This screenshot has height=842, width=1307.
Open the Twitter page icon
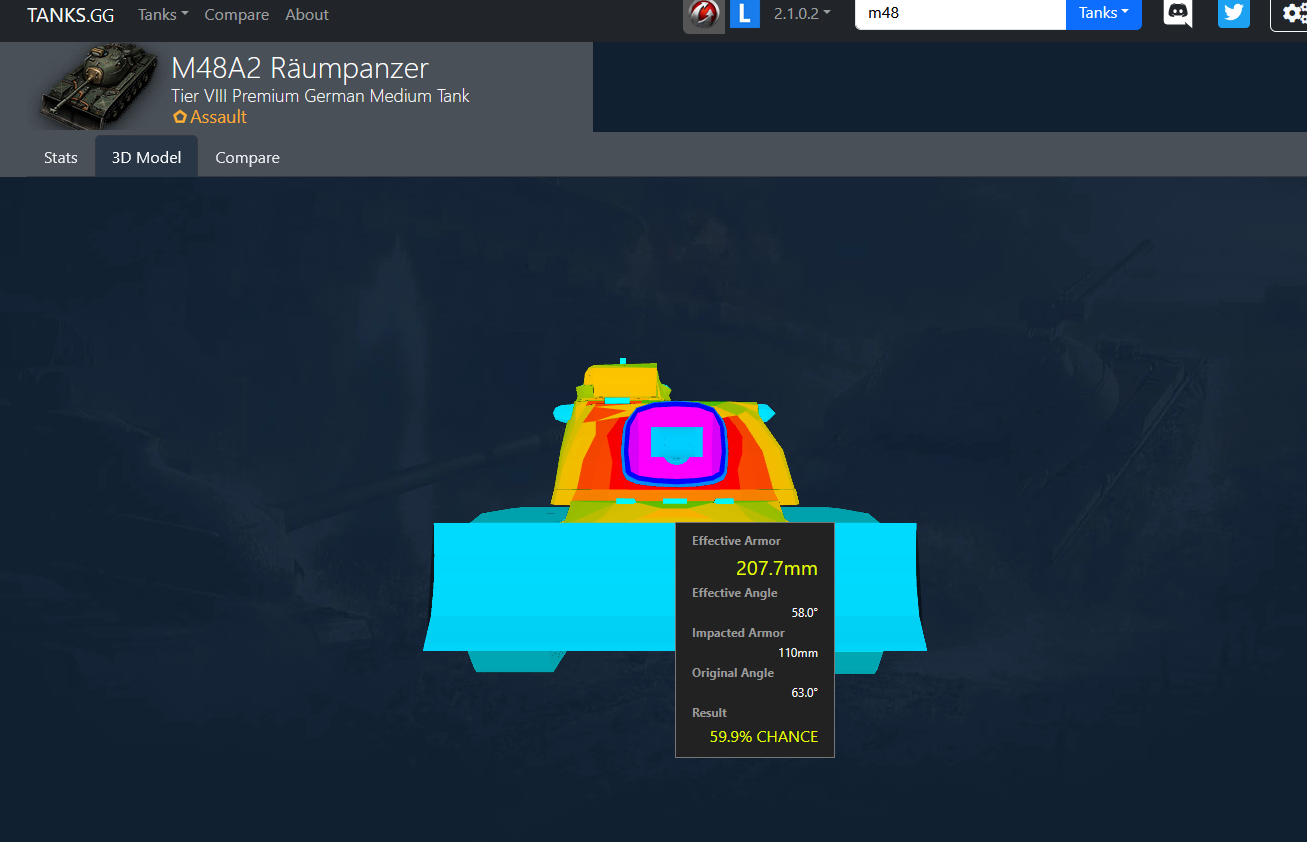[1234, 13]
